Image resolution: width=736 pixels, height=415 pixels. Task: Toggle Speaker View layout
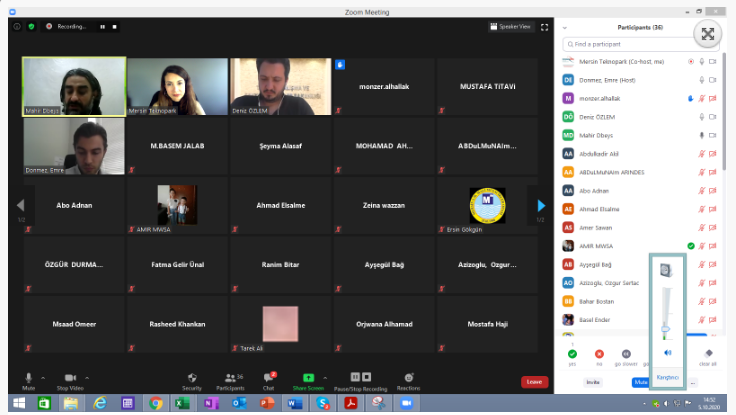[510, 27]
